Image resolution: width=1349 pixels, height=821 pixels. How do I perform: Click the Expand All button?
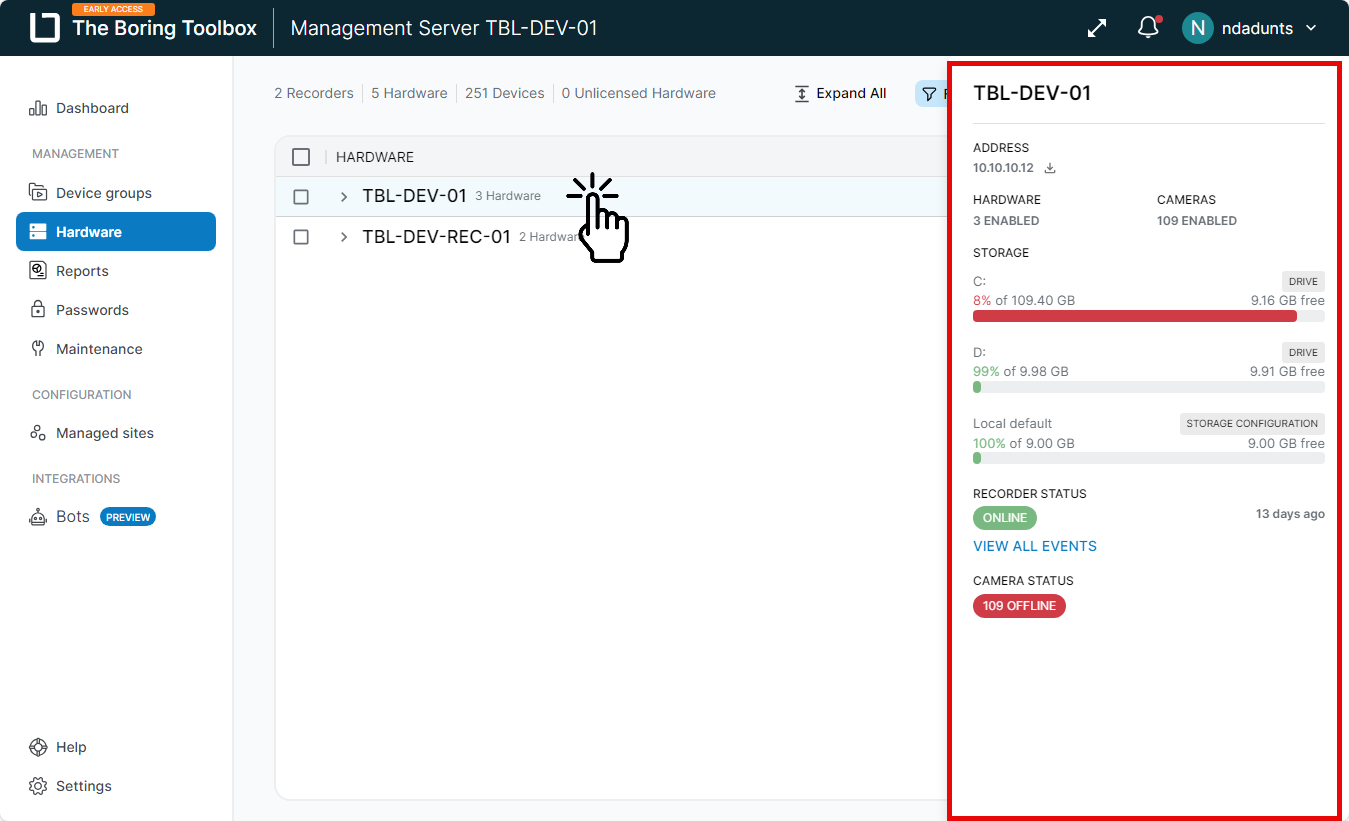841,93
